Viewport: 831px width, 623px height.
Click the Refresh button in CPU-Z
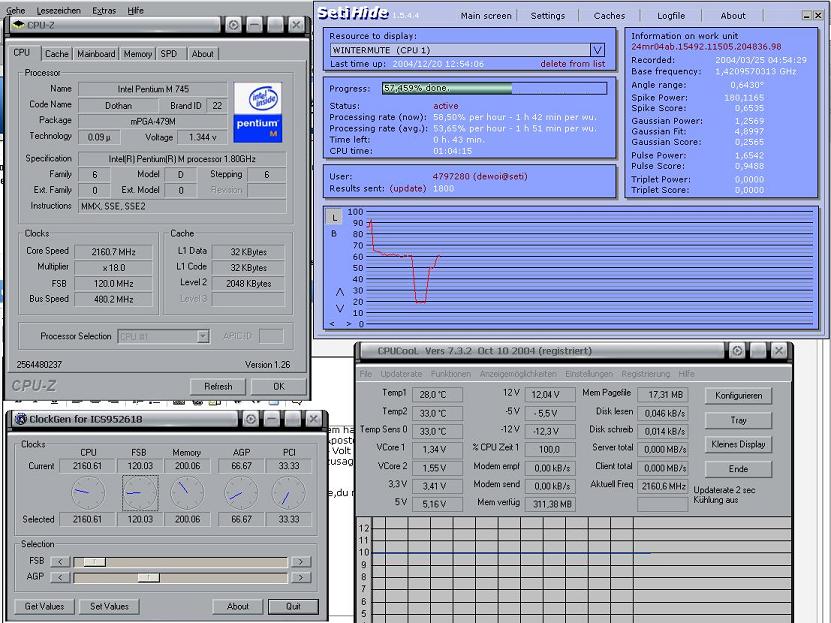[218, 386]
